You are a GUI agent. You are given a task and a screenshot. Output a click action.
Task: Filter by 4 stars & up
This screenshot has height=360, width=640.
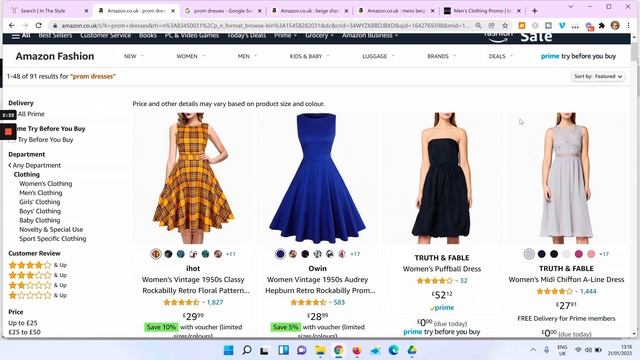(38, 265)
